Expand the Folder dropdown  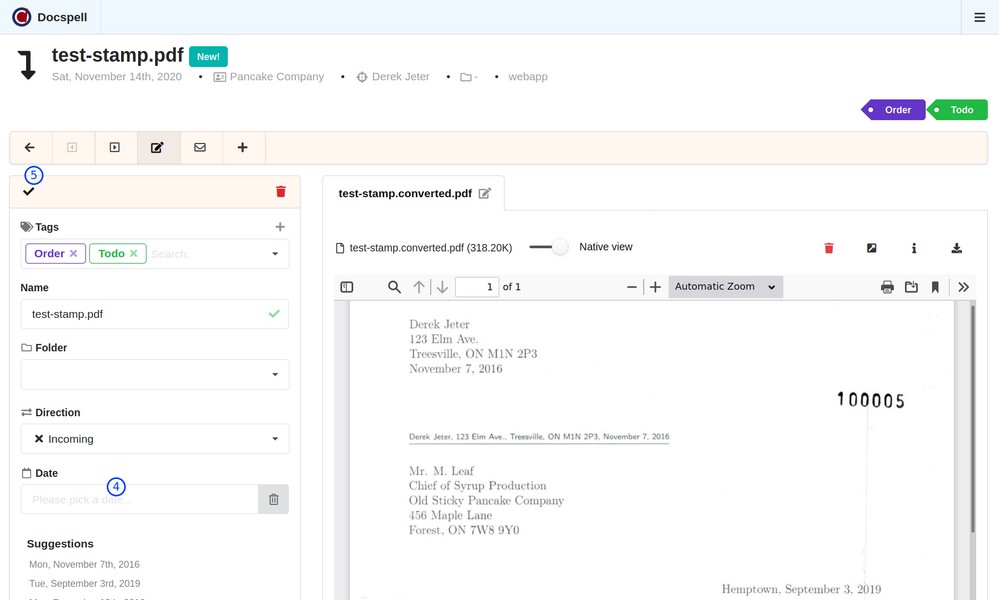pos(155,374)
